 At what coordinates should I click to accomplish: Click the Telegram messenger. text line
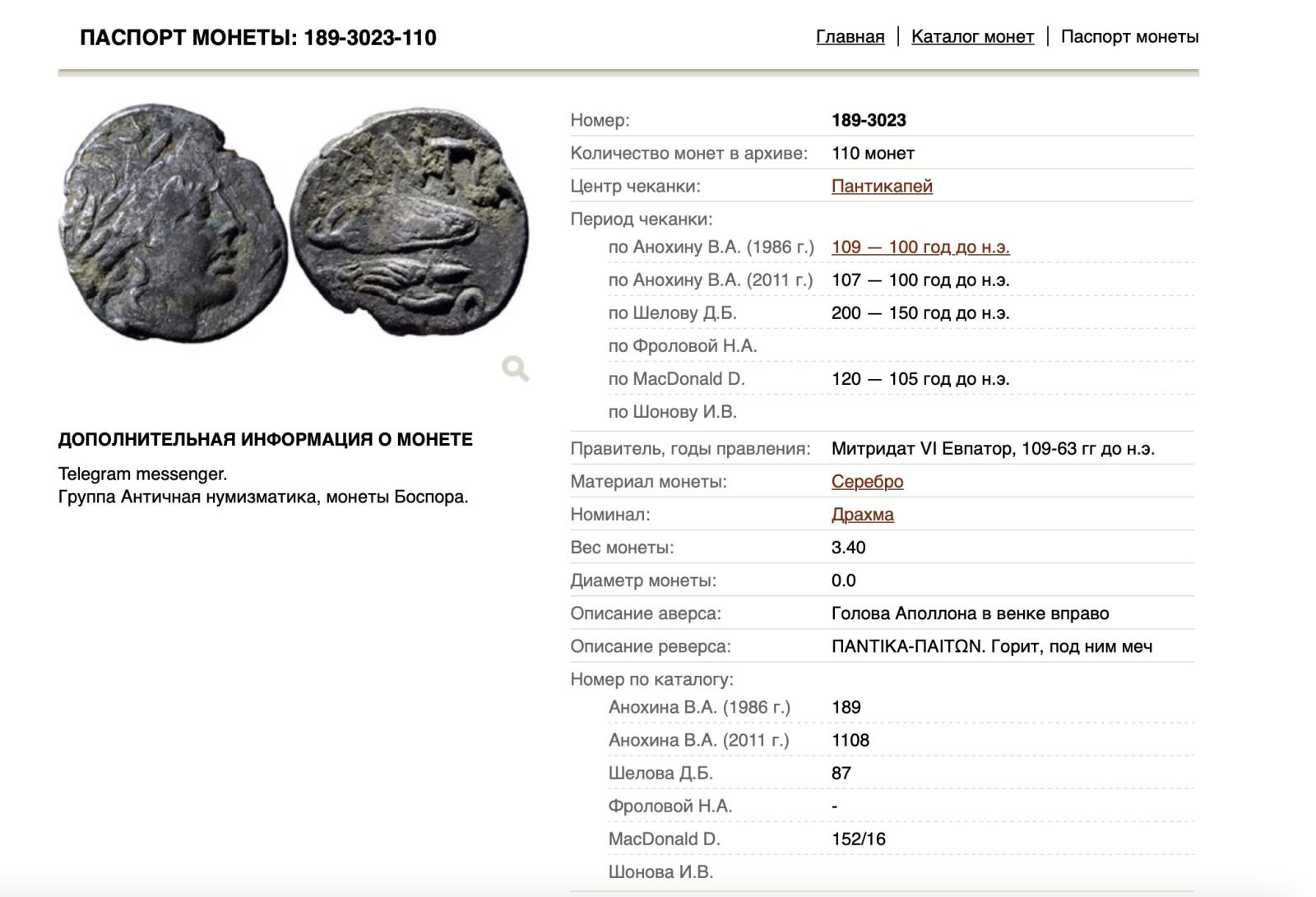point(142,474)
